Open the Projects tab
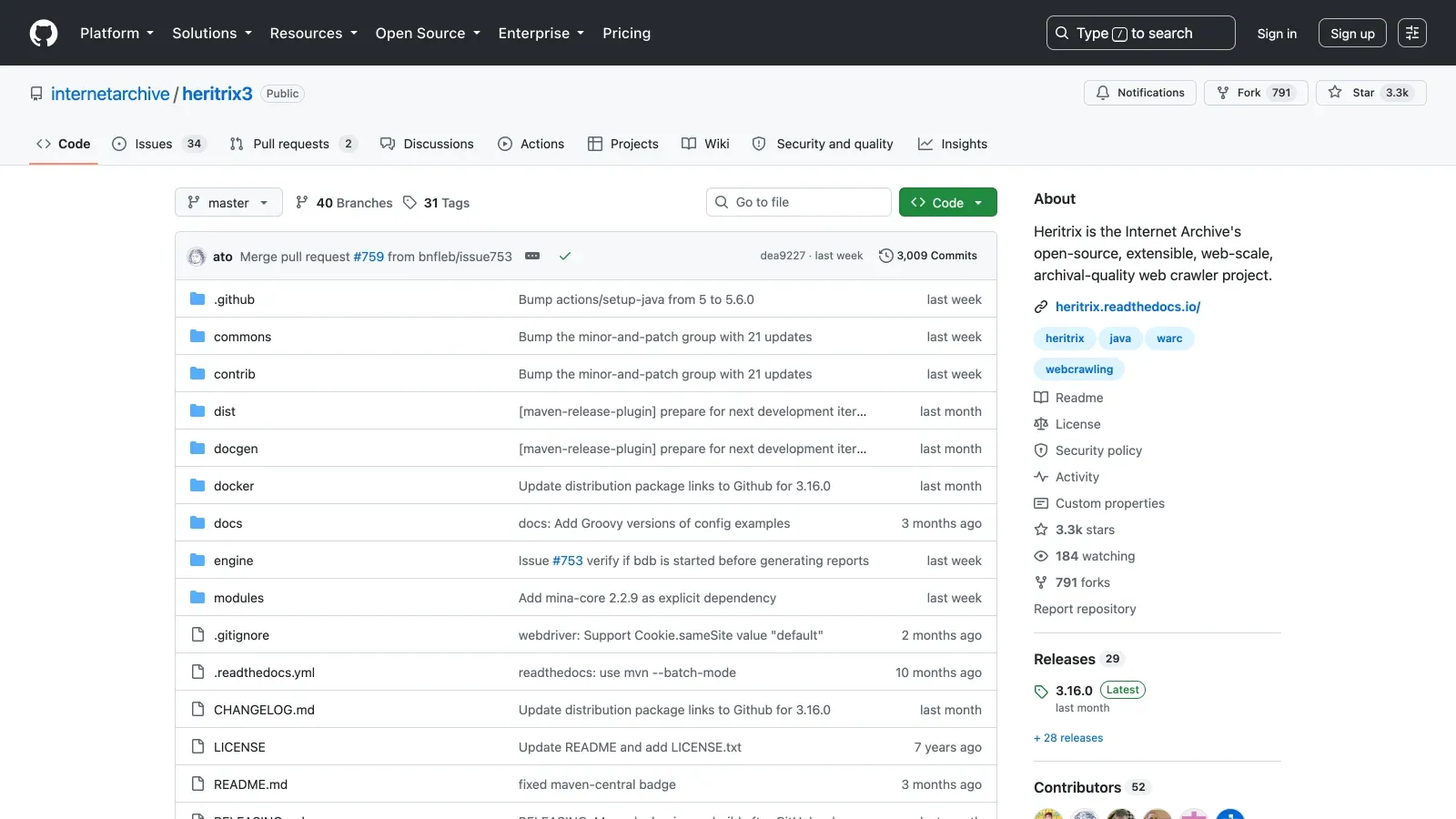This screenshot has height=819, width=1456. coord(623,144)
